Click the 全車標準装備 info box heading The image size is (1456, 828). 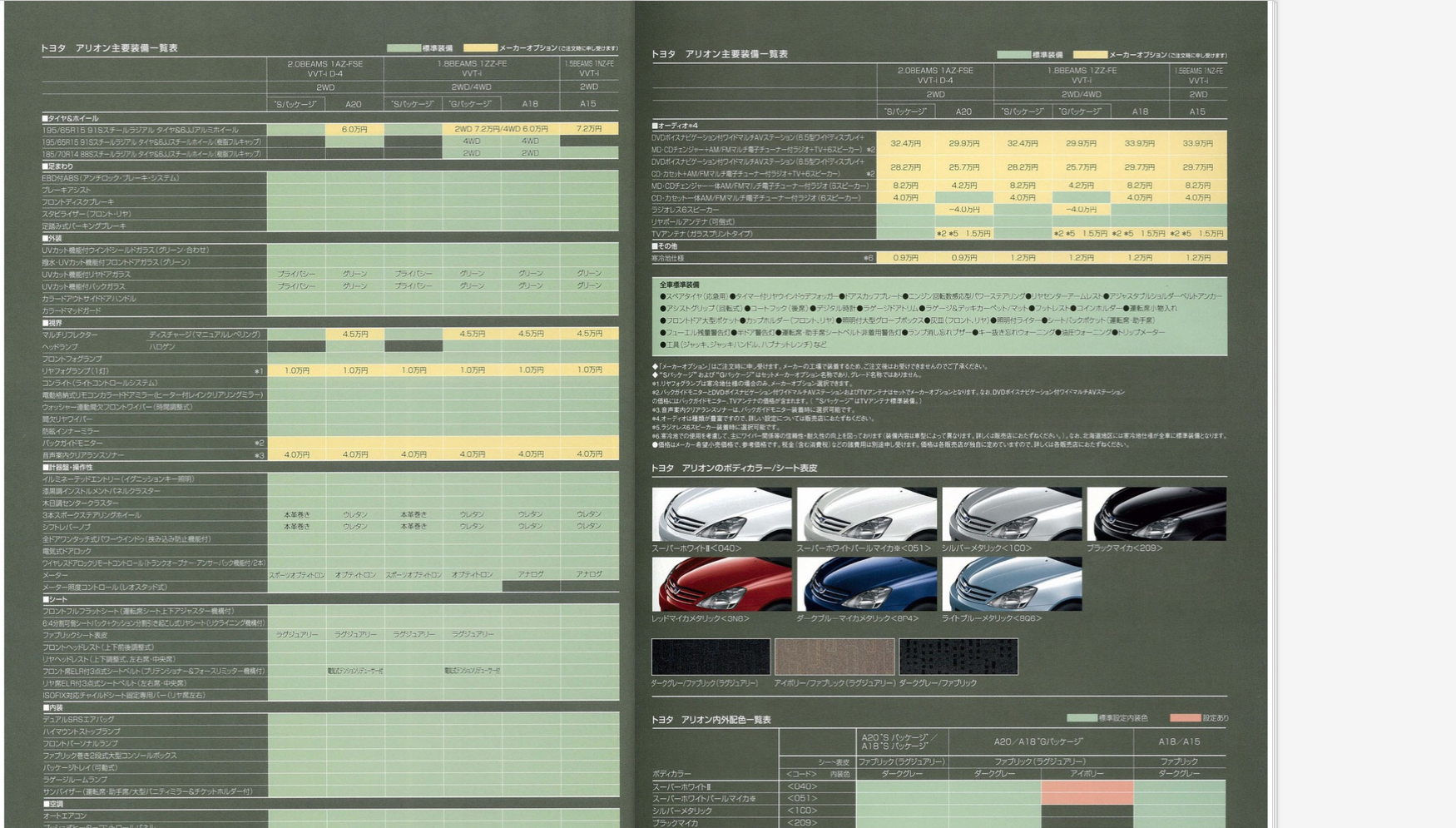coord(680,285)
